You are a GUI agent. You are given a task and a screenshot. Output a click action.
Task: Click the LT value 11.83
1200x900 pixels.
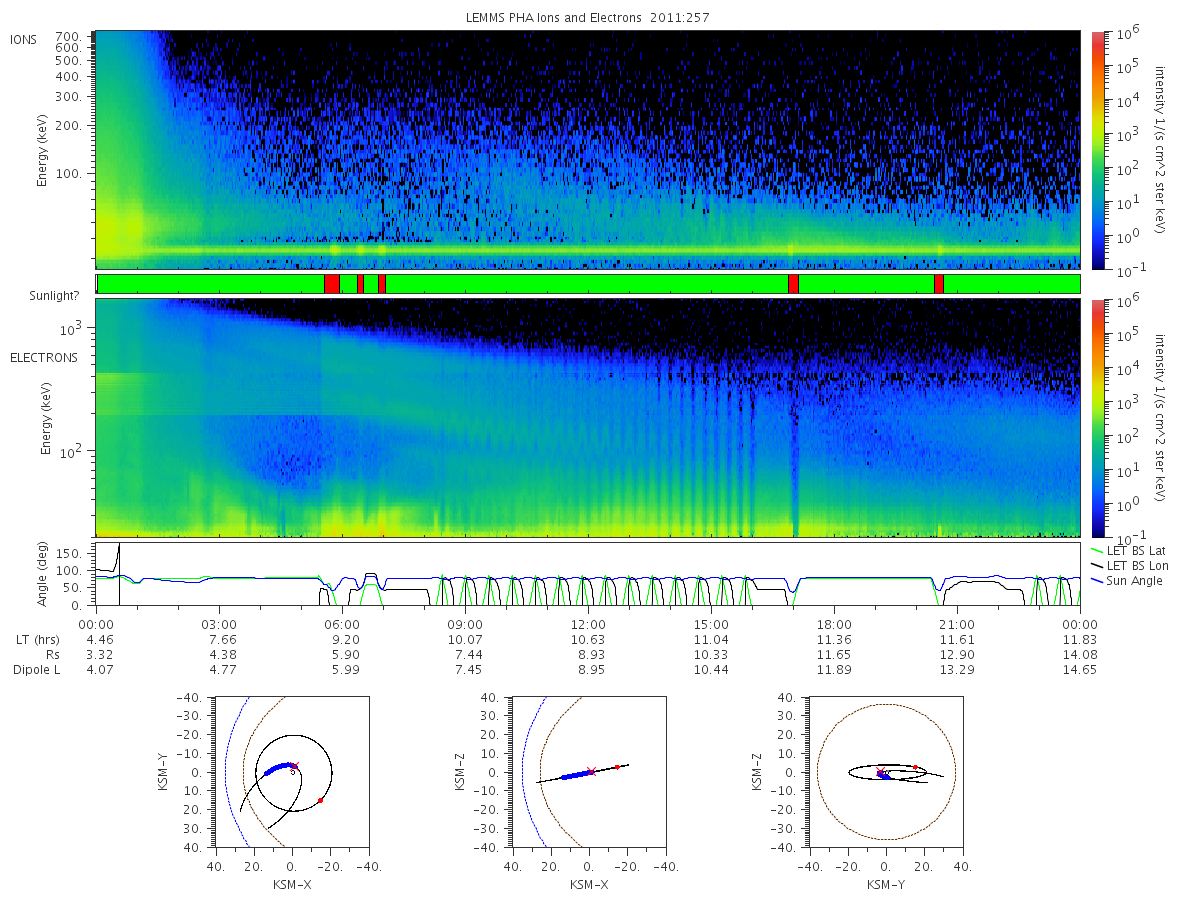click(x=1080, y=640)
